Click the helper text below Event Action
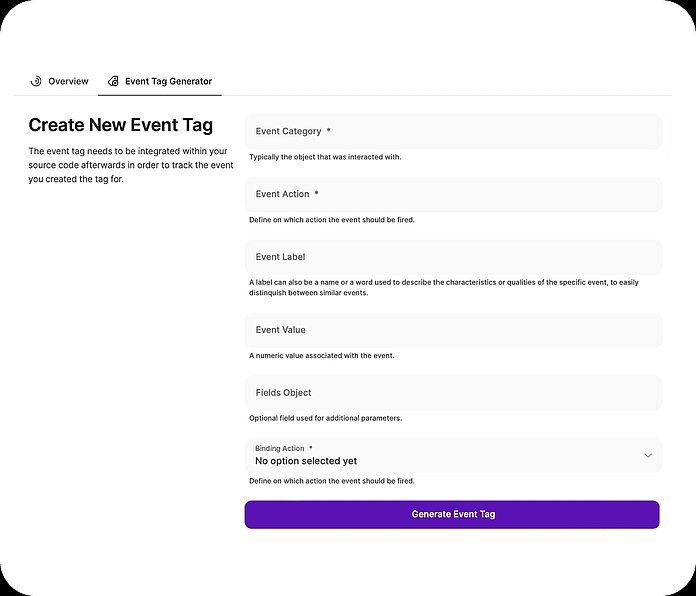Viewport: 696px width, 596px height. pos(331,220)
